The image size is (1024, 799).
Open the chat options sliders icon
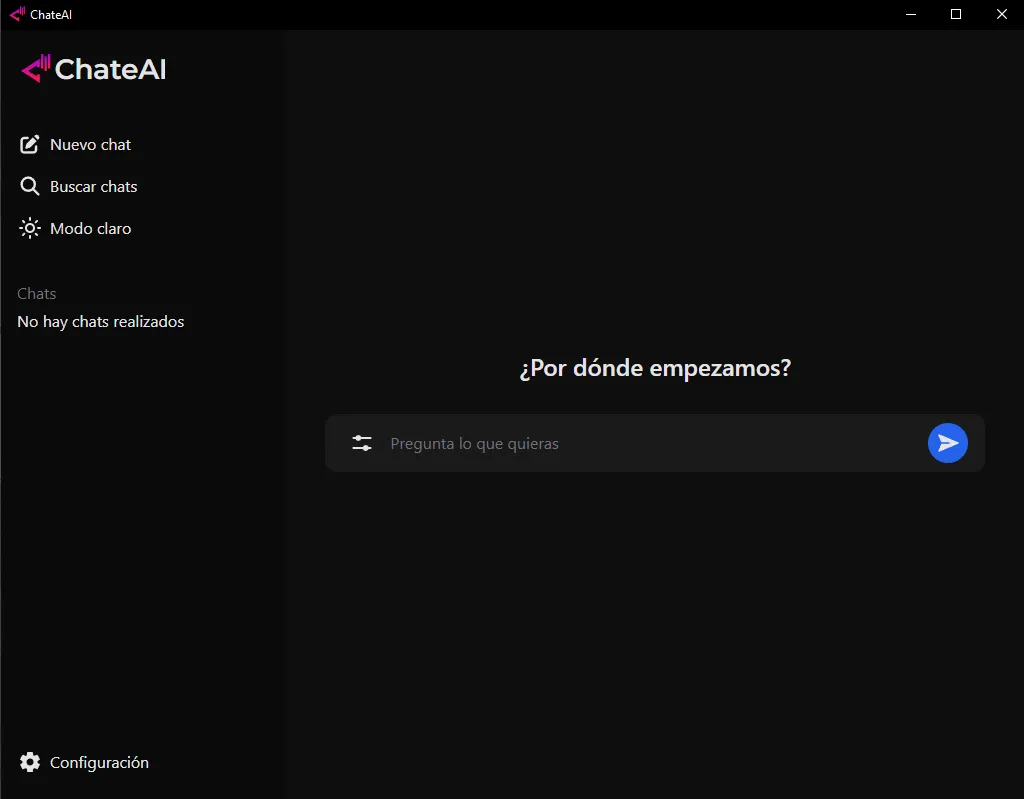point(362,444)
